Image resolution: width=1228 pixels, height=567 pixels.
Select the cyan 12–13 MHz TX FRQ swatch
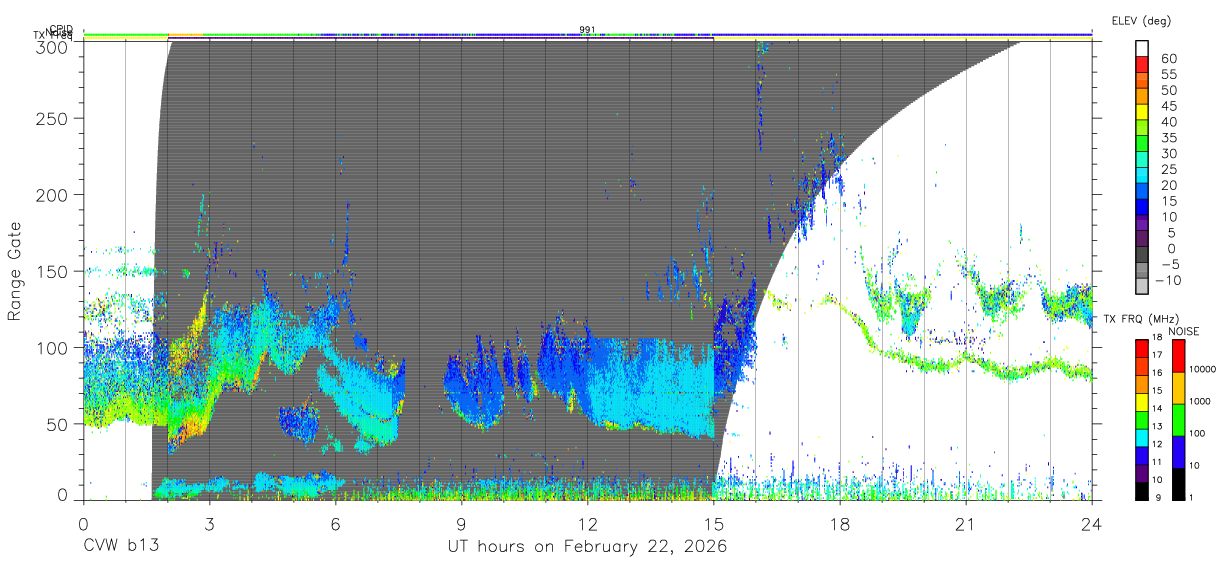[1142, 437]
